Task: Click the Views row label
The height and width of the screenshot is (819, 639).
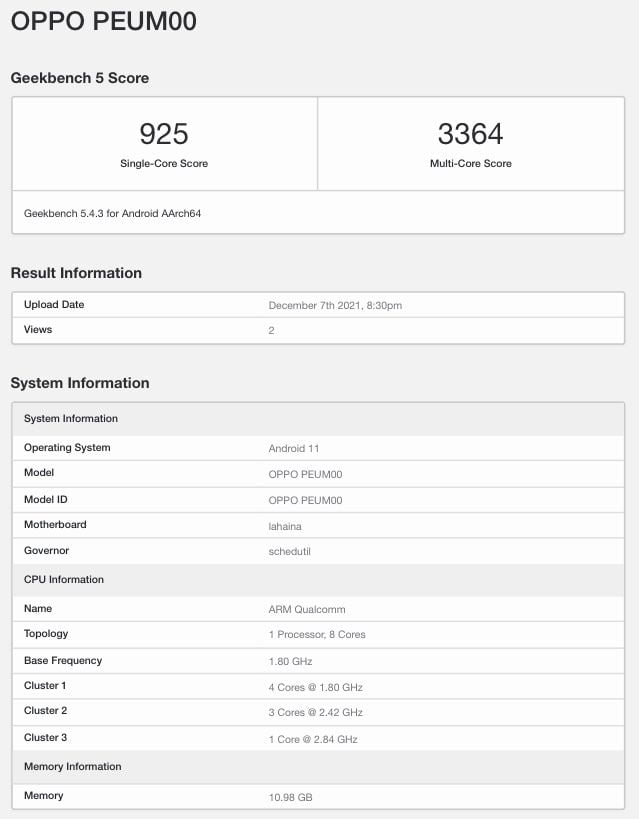Action: pos(38,329)
